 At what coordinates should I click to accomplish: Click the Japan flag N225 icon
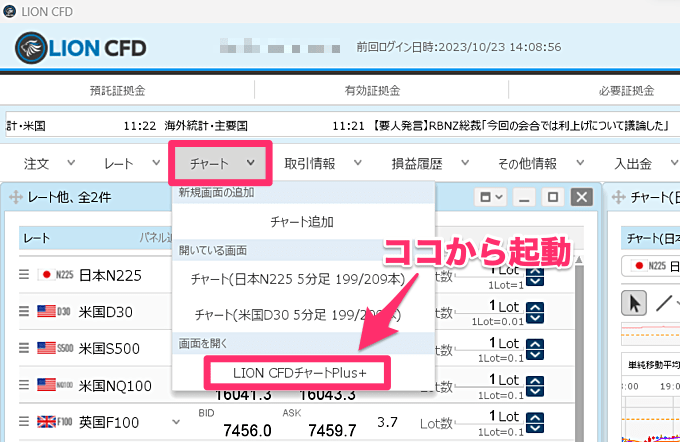click(56, 275)
